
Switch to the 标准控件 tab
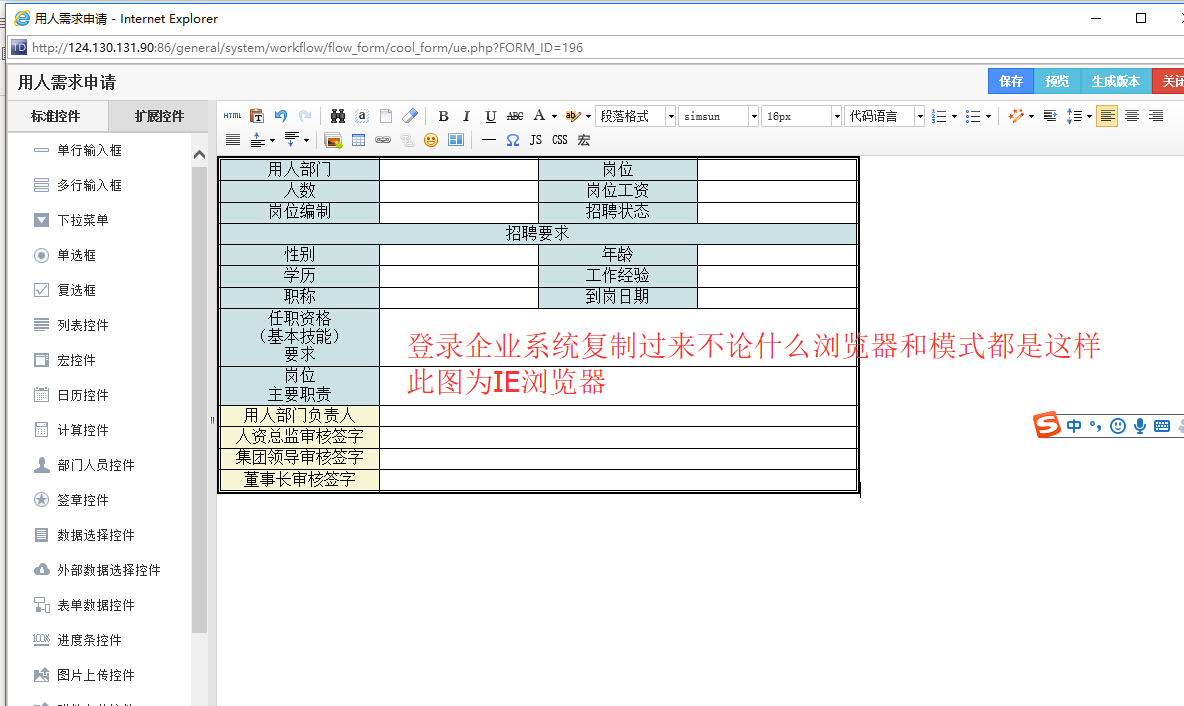[x=56, y=116]
